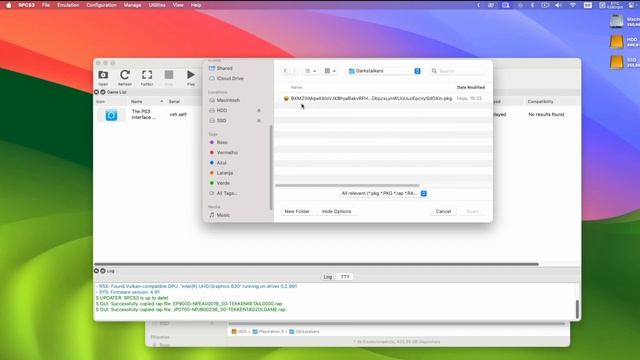
Task: Open the Darkstalkers folder path popup
Action: (x=384, y=71)
